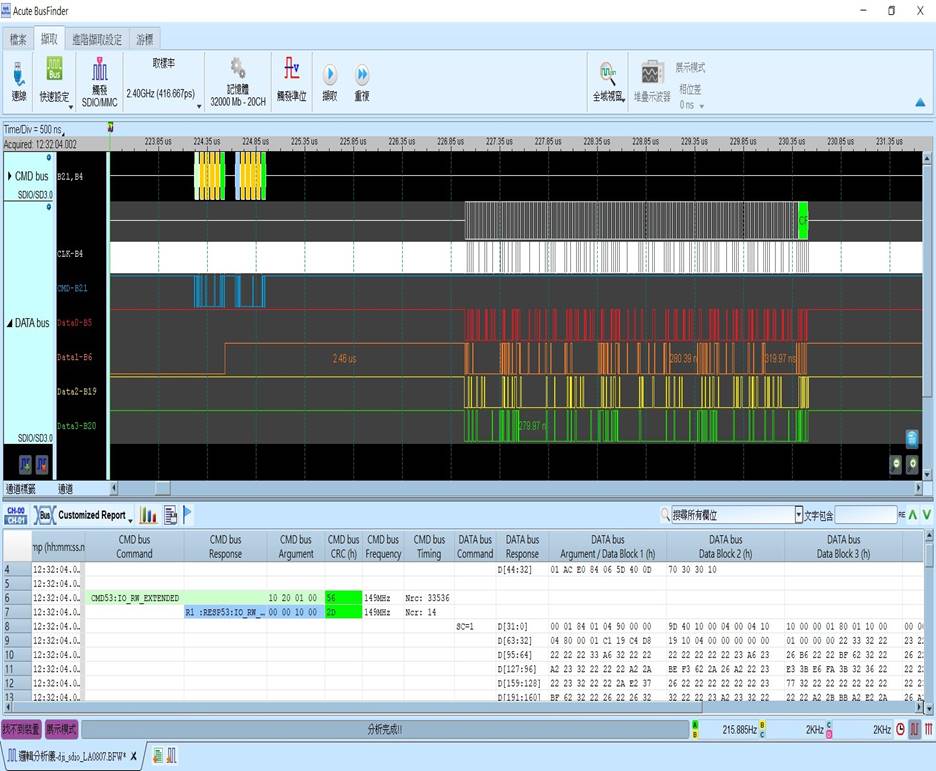
Task: Click the blue flag marker icon
Action: click(x=188, y=515)
